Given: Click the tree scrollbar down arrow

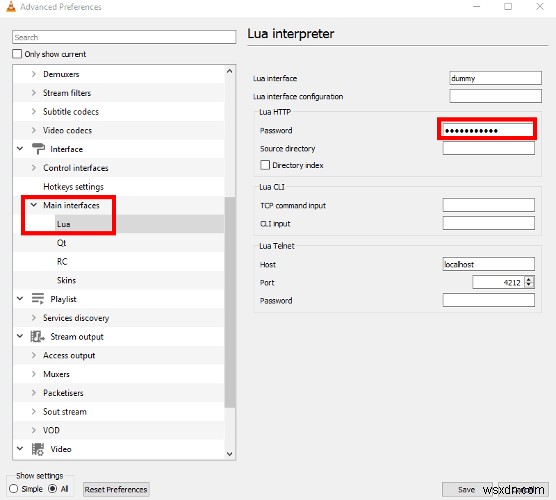Looking at the screenshot, I should pos(230,454).
